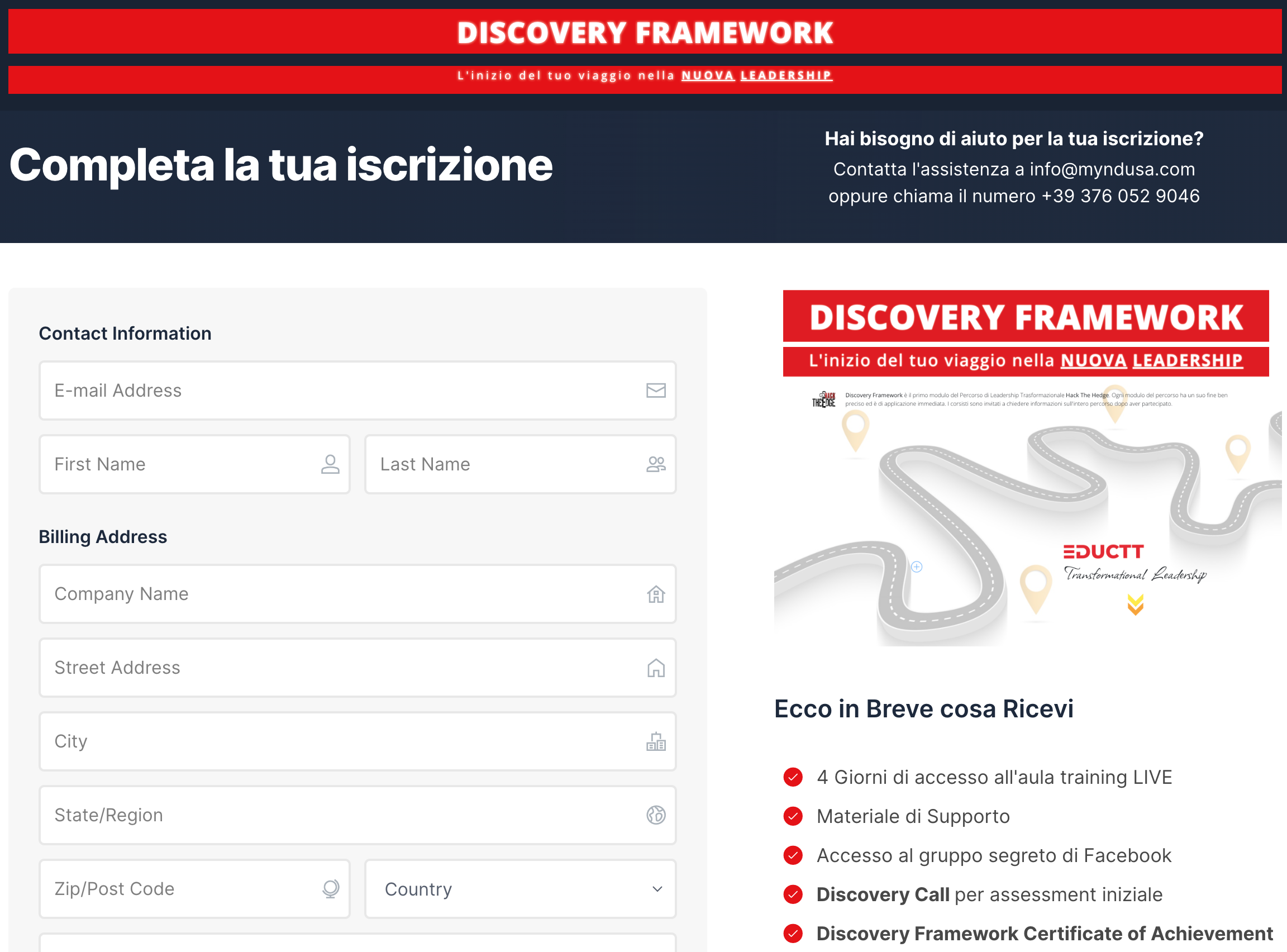
Task: Click the 'NUOVA LEADERSHIP' underlined text in top banner
Action: point(756,75)
